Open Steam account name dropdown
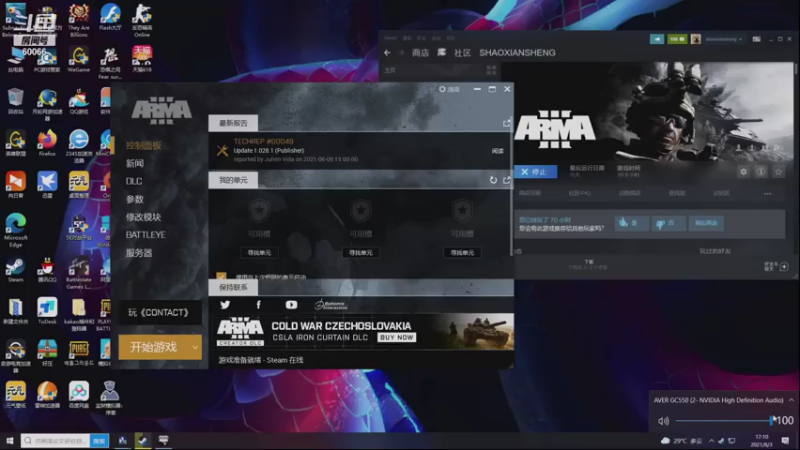Screen dimensions: 800x450 tap(723, 39)
